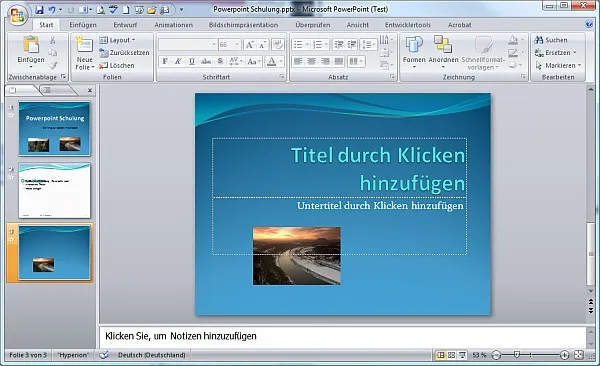600x366 pixels.
Task: Save the presentation via quick access toolbar
Action: (39, 10)
